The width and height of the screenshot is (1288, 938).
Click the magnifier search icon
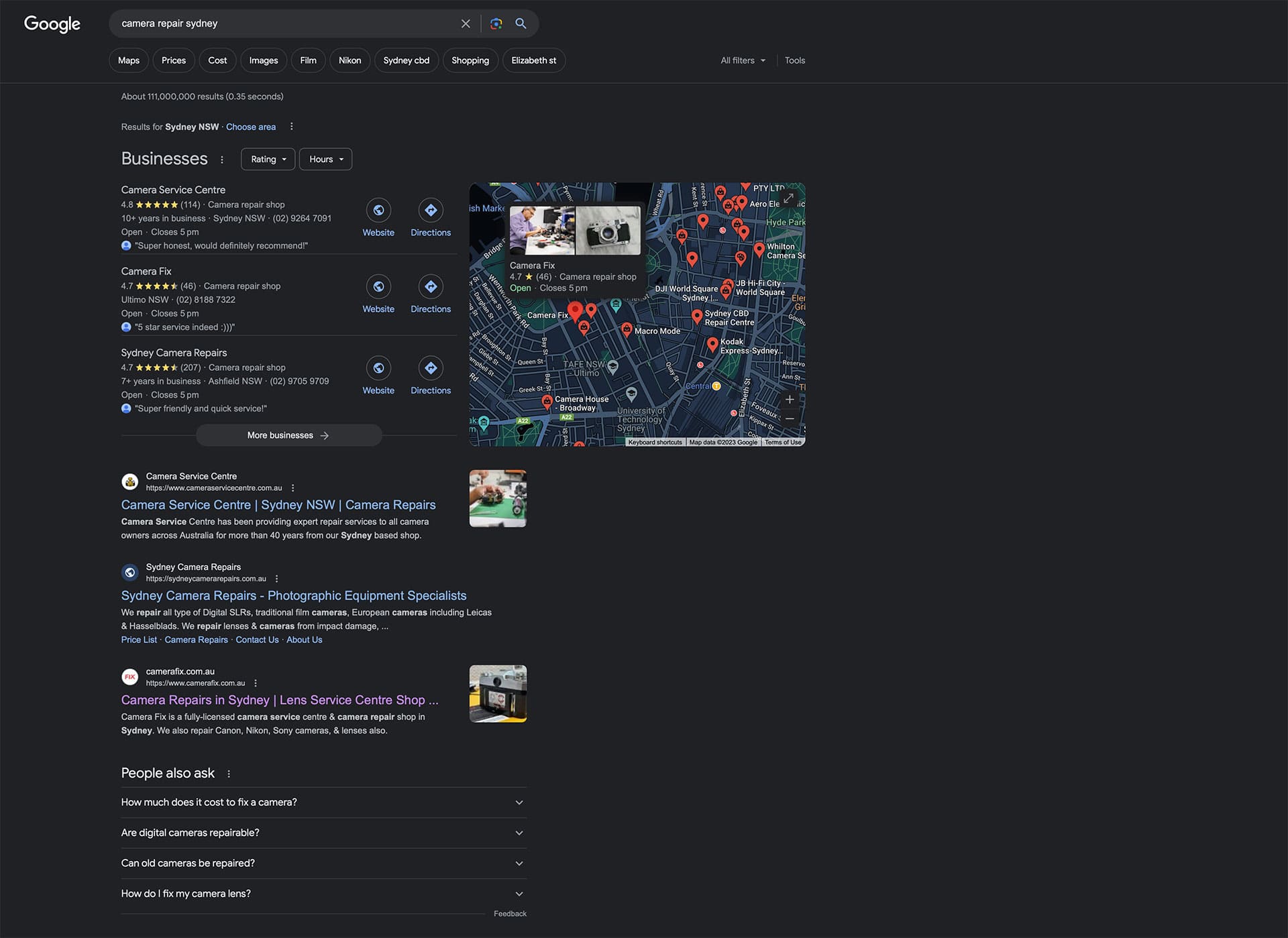tap(521, 23)
